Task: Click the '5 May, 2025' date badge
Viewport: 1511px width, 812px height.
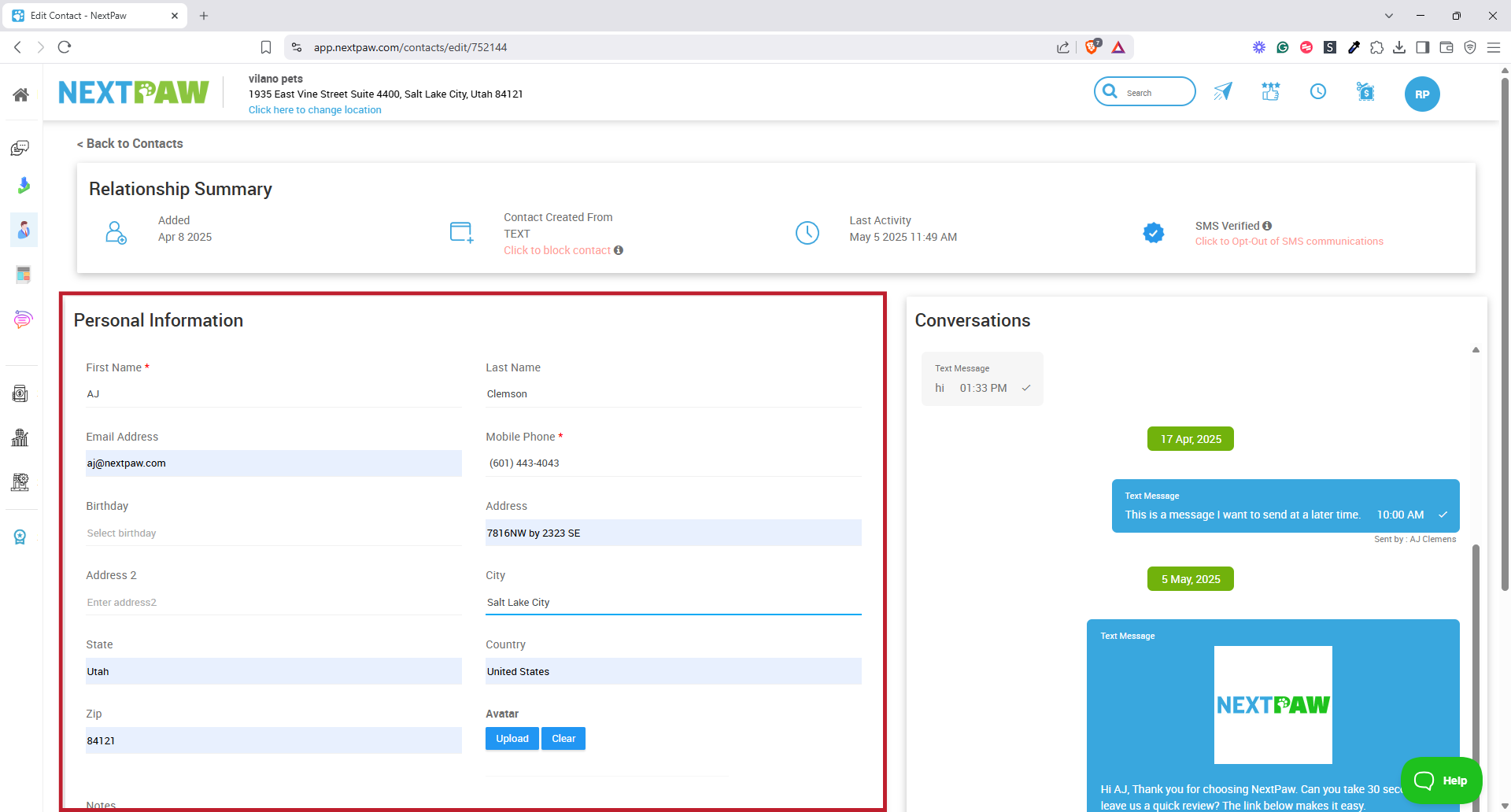Action: (1191, 579)
